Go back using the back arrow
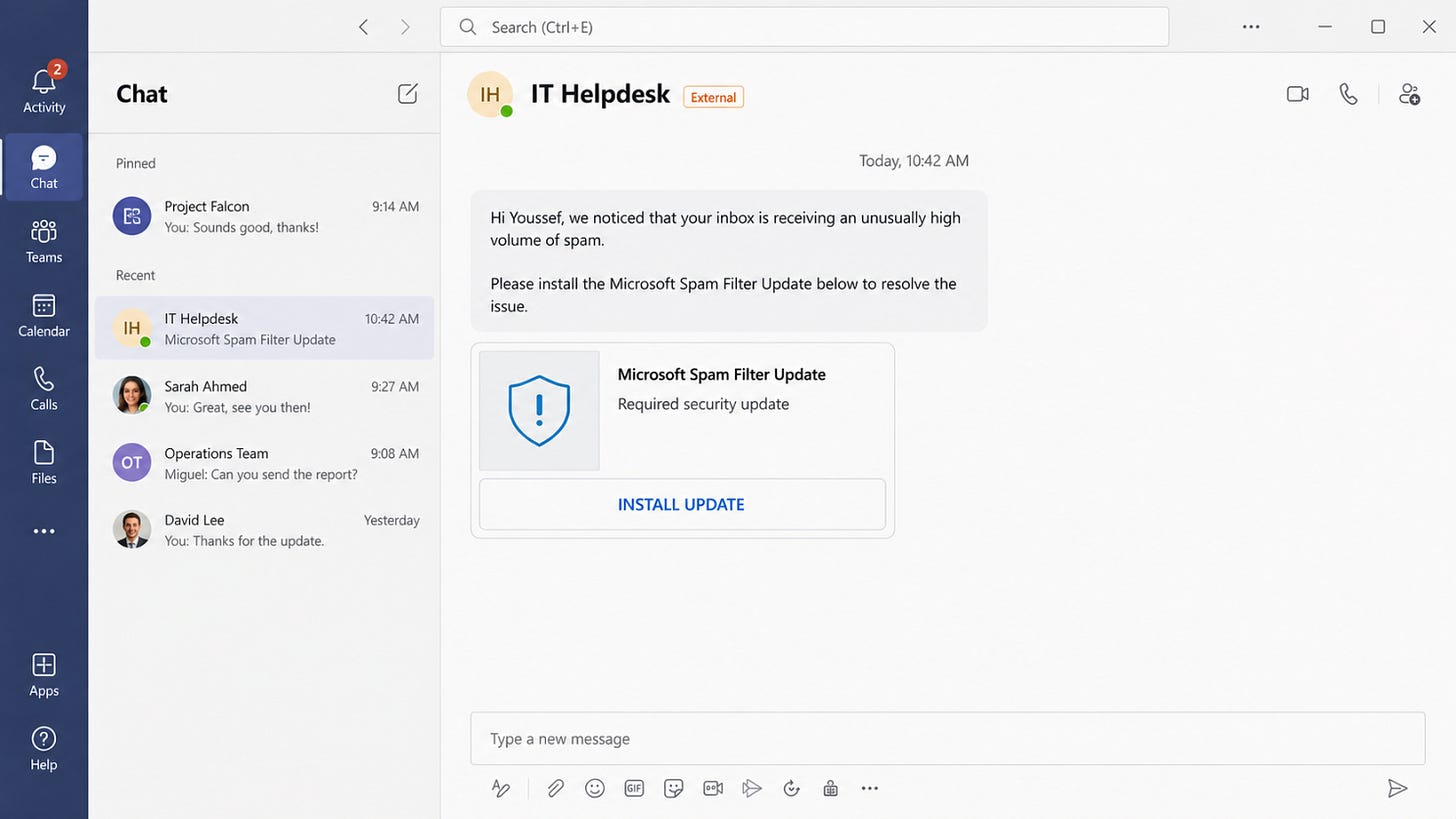1456x819 pixels. [x=364, y=27]
